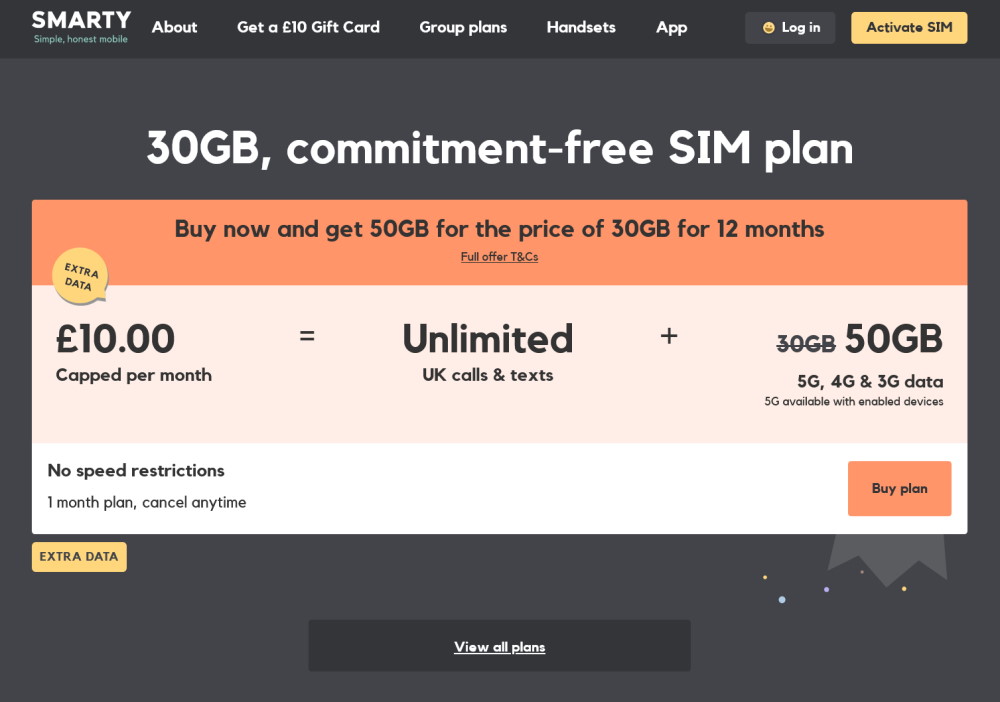This screenshot has height=702, width=1000.
Task: Click Get a £10 Gift Card link
Action: click(x=308, y=28)
